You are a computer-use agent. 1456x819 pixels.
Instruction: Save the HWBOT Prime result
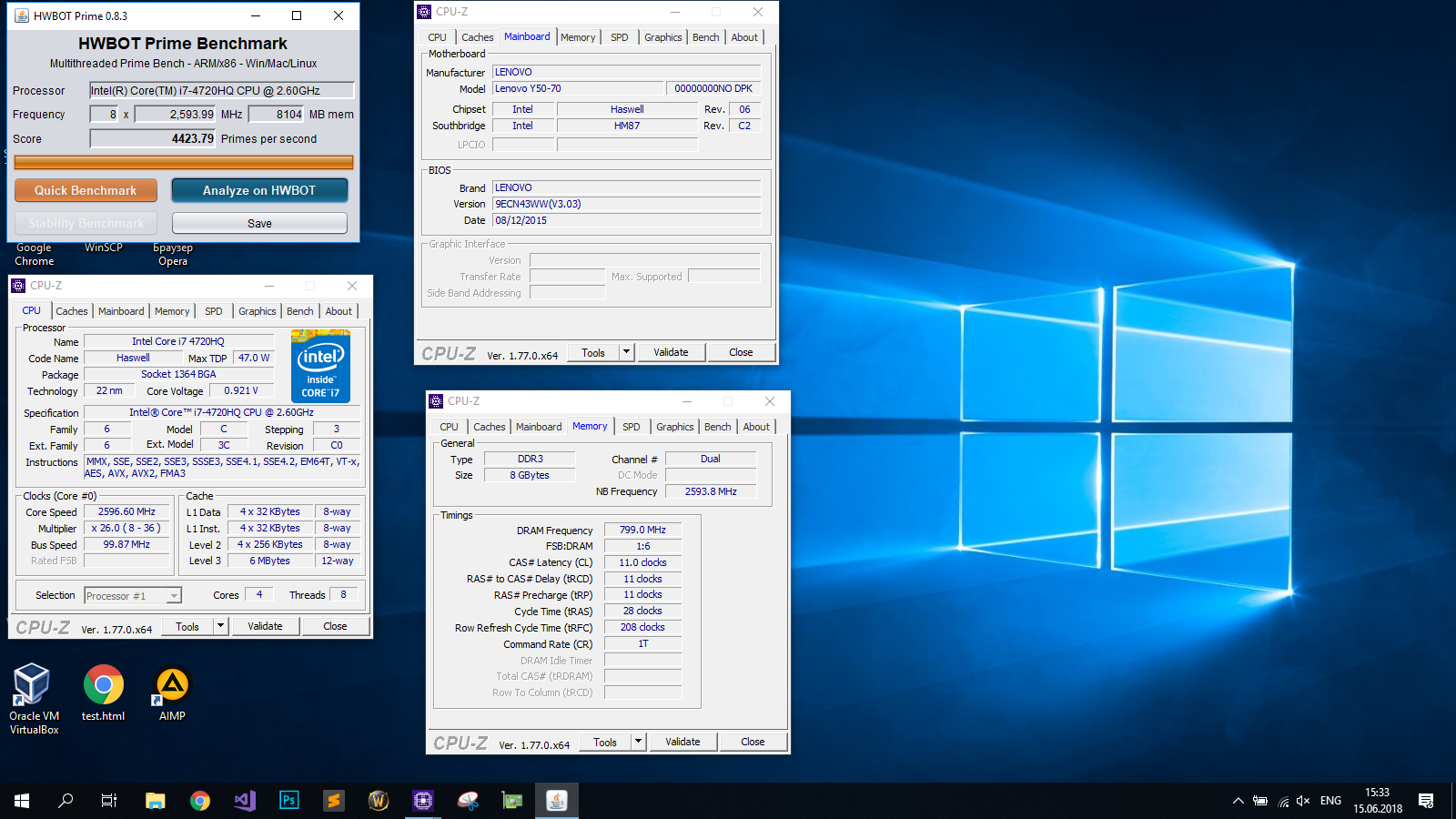point(259,223)
